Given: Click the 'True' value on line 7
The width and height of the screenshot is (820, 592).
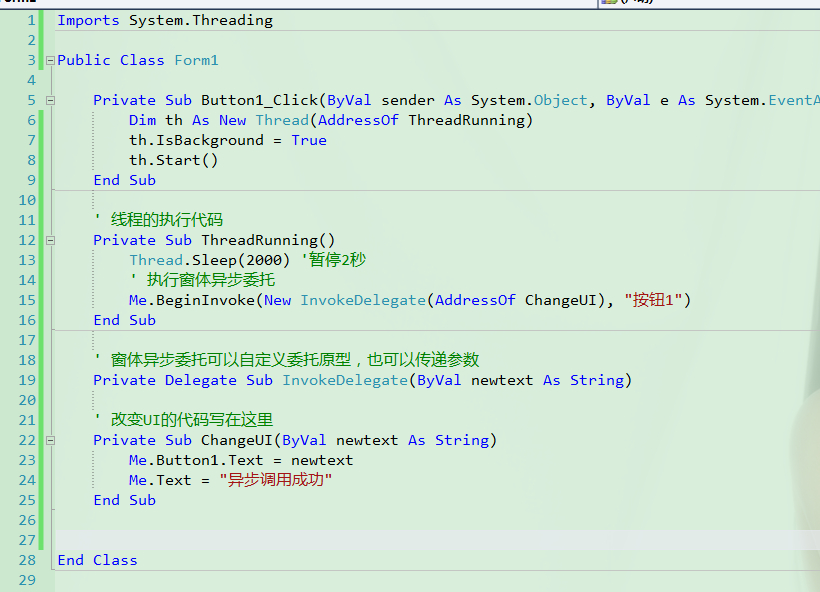Looking at the screenshot, I should (309, 140).
